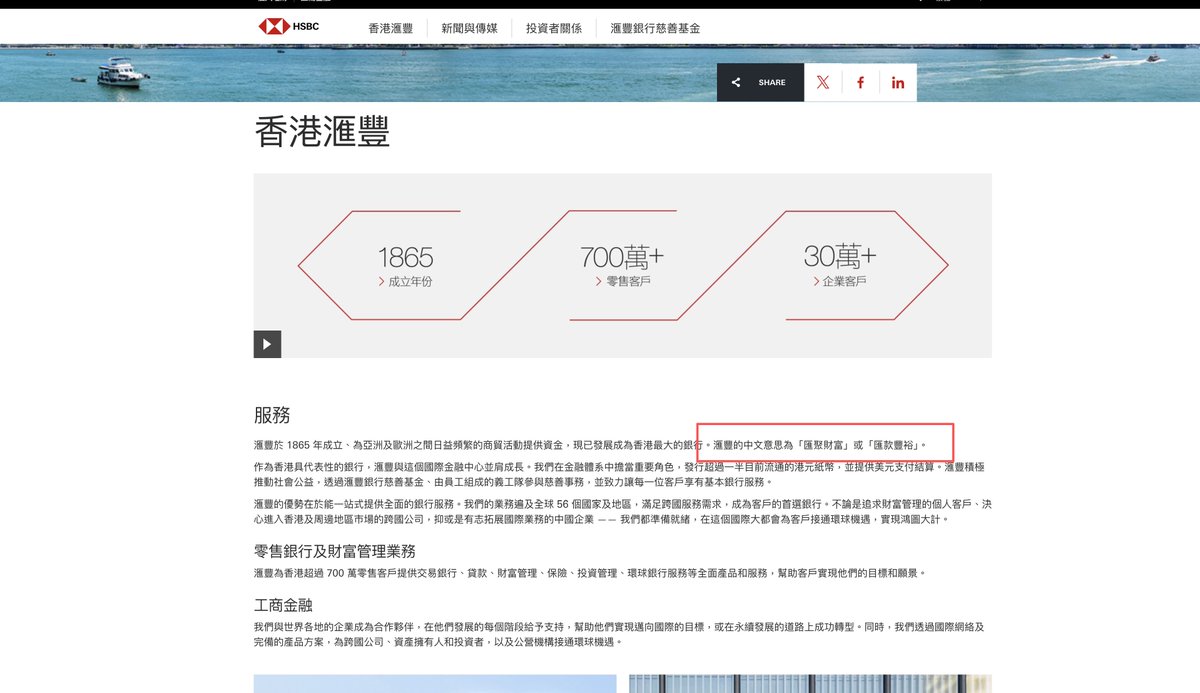Open 滙豐銀行慈善基金 in the top navigation
This screenshot has height=693, width=1200.
point(655,28)
